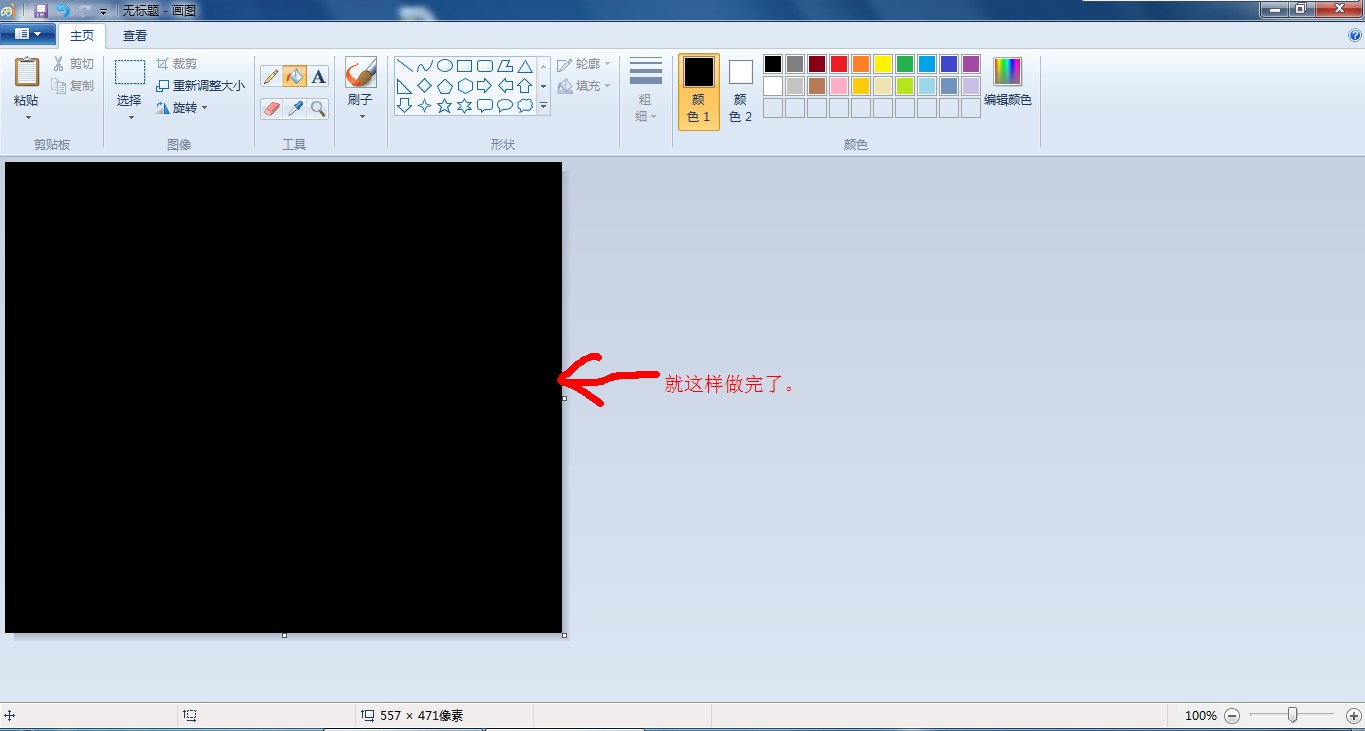The height and width of the screenshot is (731, 1365).
Task: Choose the Line shape
Action: click(x=405, y=66)
